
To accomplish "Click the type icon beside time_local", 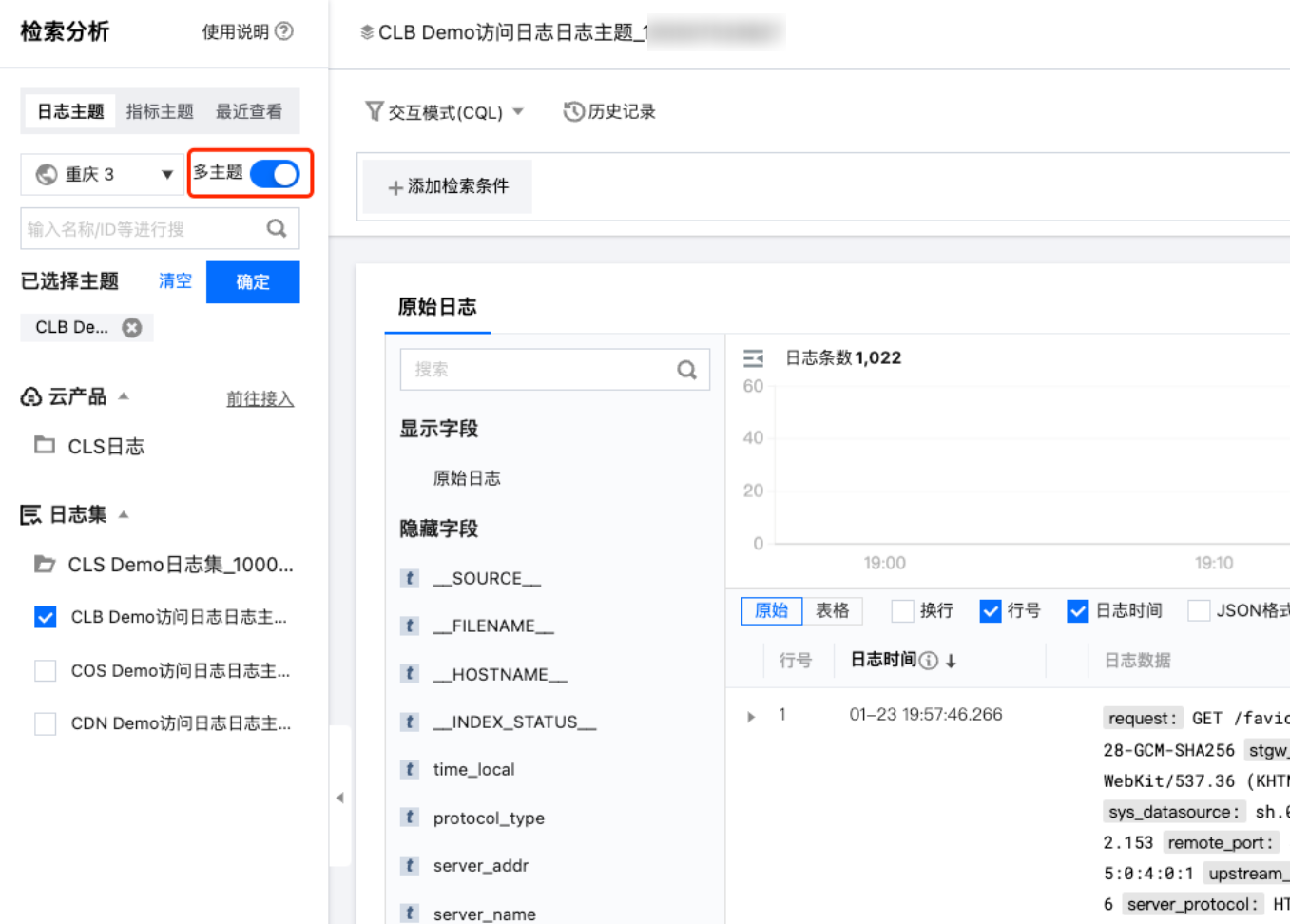I will tap(410, 769).
